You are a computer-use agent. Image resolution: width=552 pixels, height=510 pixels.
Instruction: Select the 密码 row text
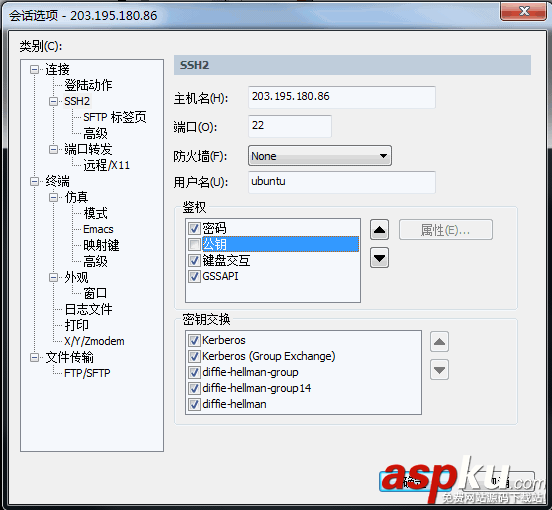pos(214,228)
